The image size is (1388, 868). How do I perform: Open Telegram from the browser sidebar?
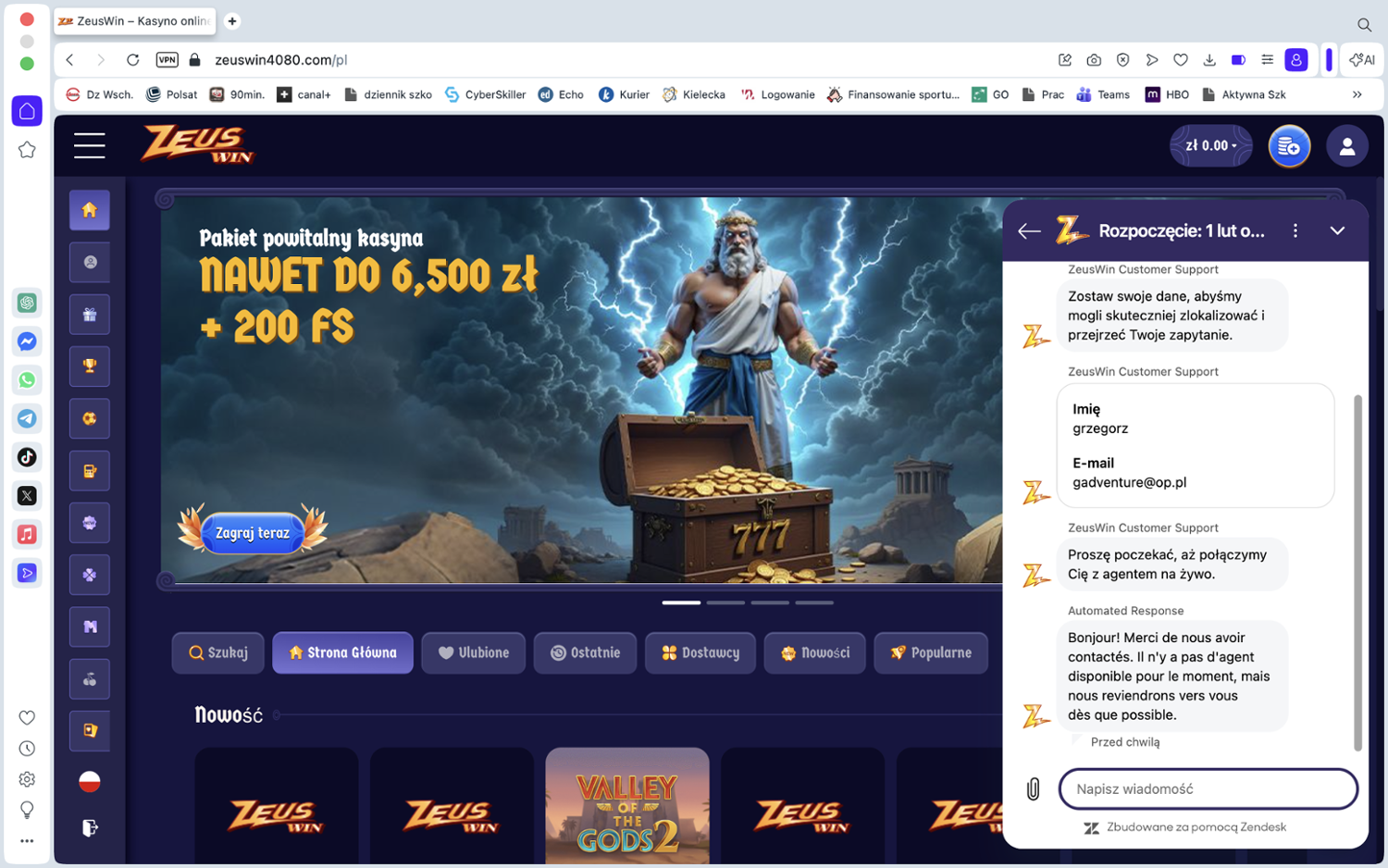(x=27, y=418)
